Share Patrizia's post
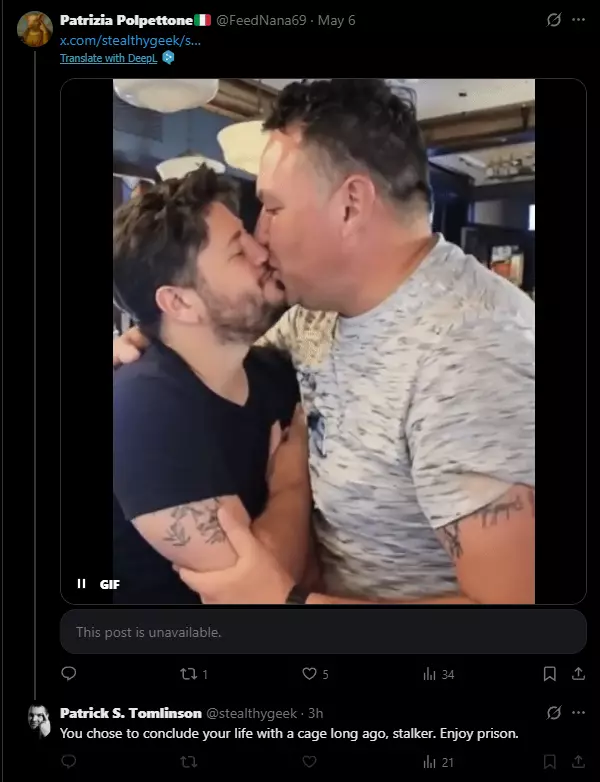 coord(578,674)
